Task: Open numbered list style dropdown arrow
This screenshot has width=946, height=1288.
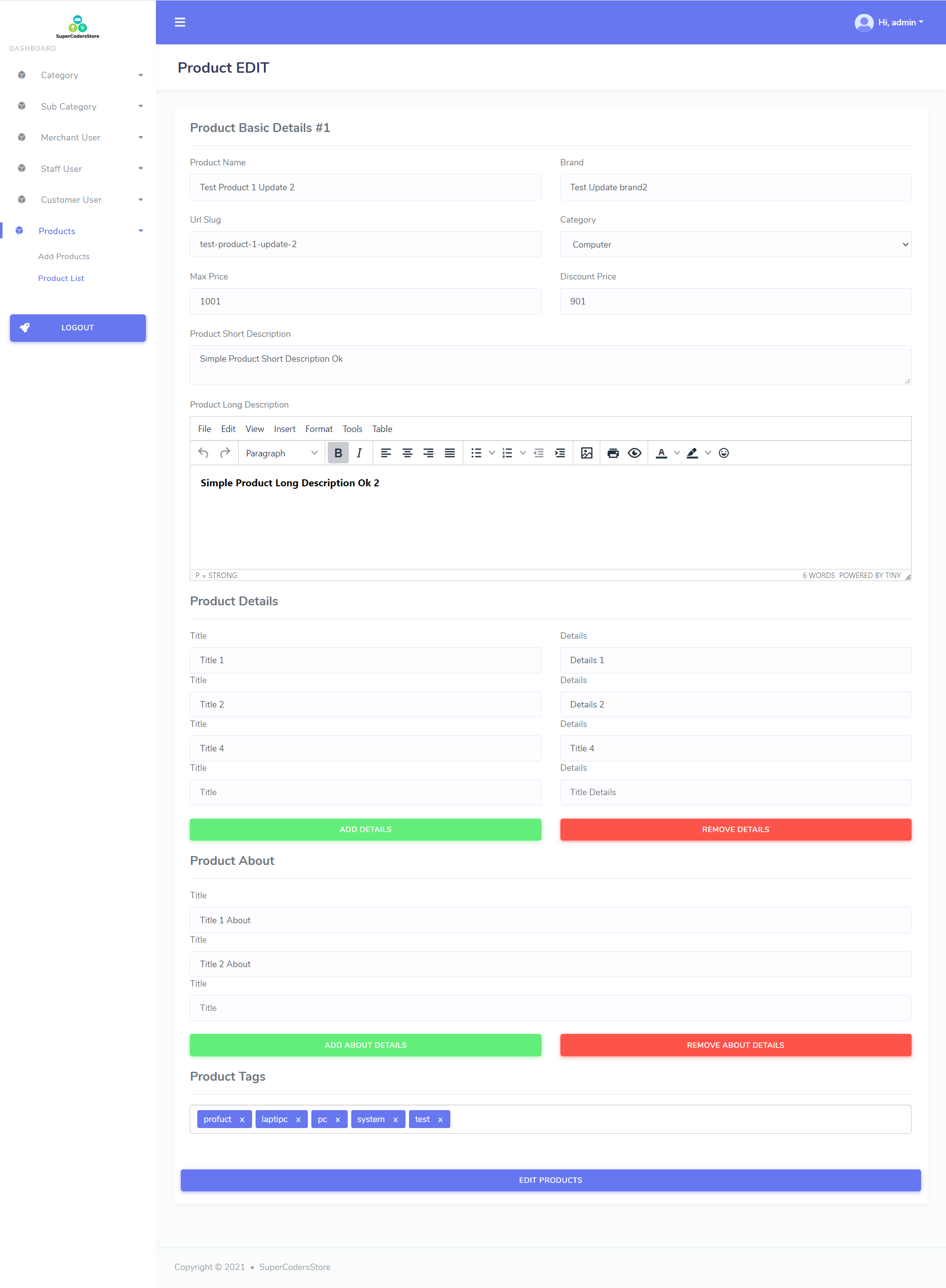Action: 522,453
